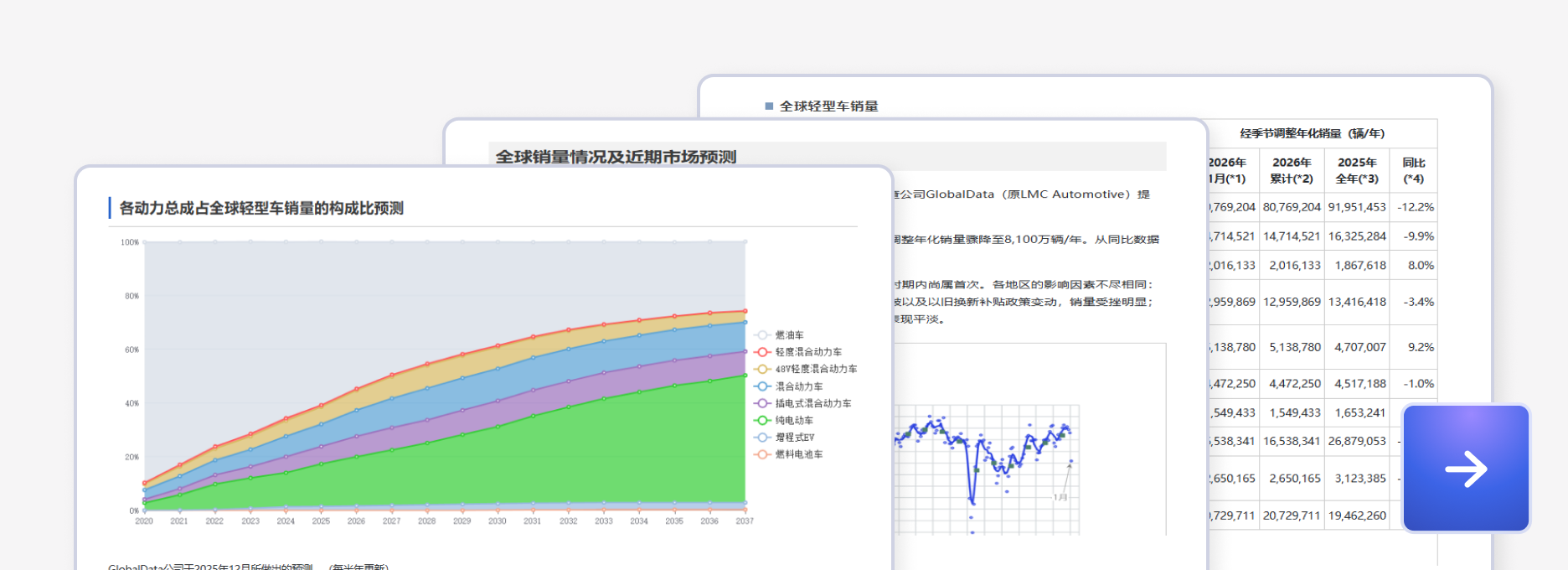Click the blue right-arrow button
This screenshot has width=1568, height=570.
(1466, 469)
